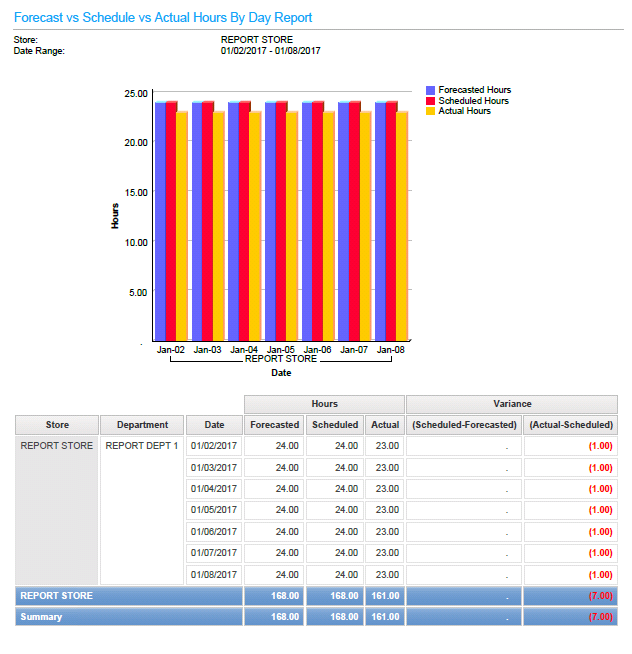Click the 01/02/2017 date cell
This screenshot has width=632, height=654.
(214, 446)
